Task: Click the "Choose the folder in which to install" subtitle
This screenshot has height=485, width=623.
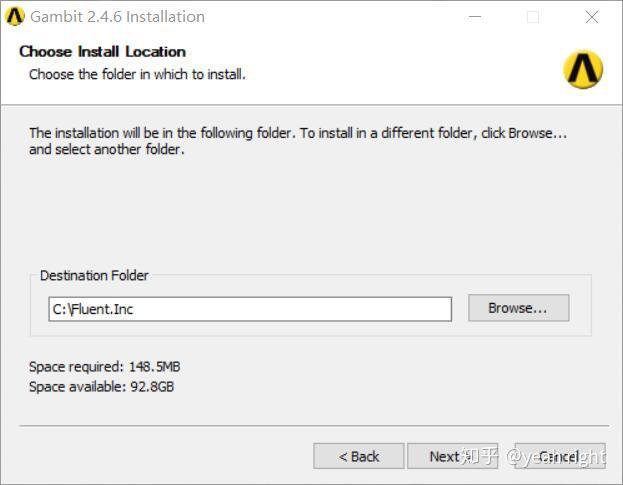Action: coord(137,74)
